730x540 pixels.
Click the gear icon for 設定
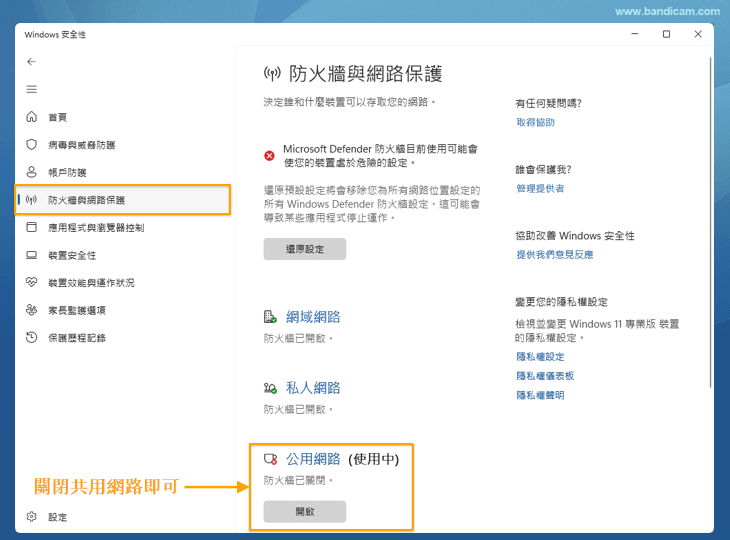point(31,517)
